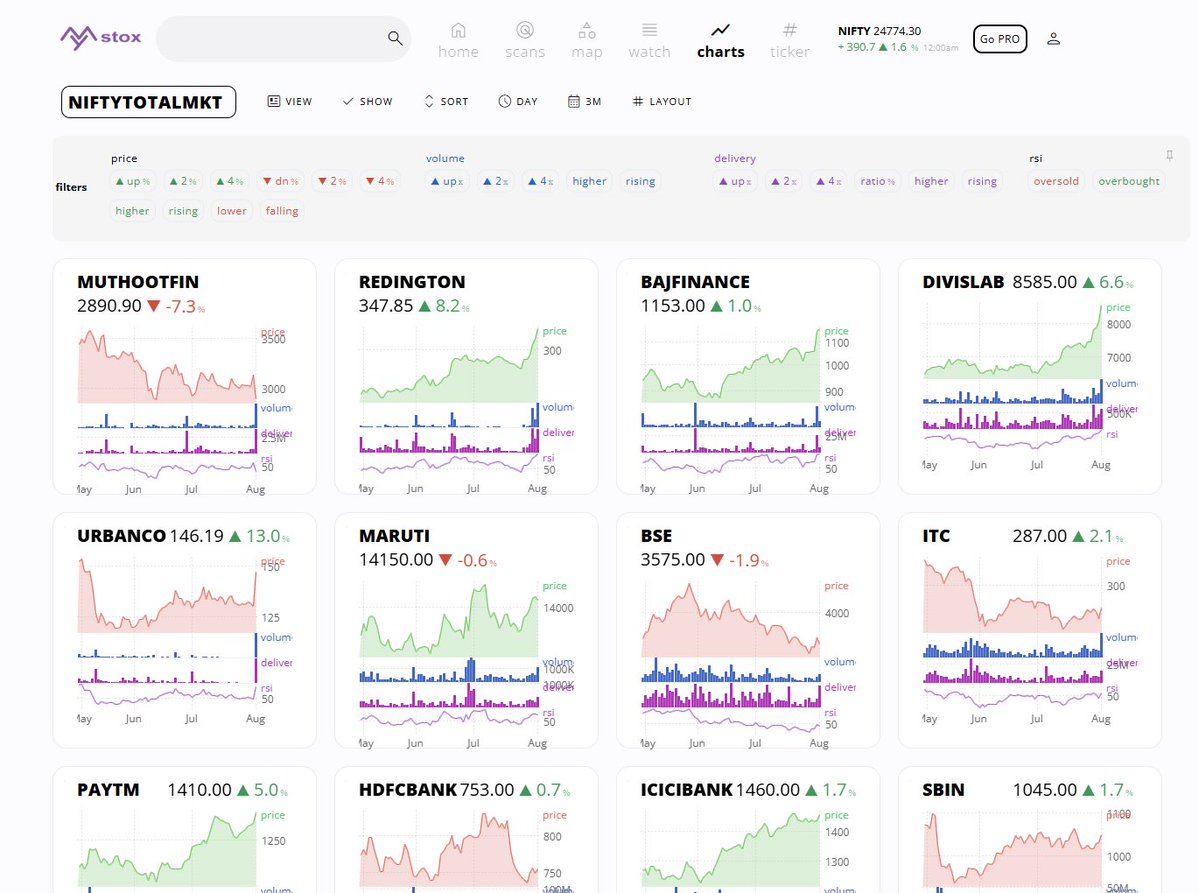Screen dimensions: 1199x893
Task: Toggle price rising filter
Action: point(183,211)
